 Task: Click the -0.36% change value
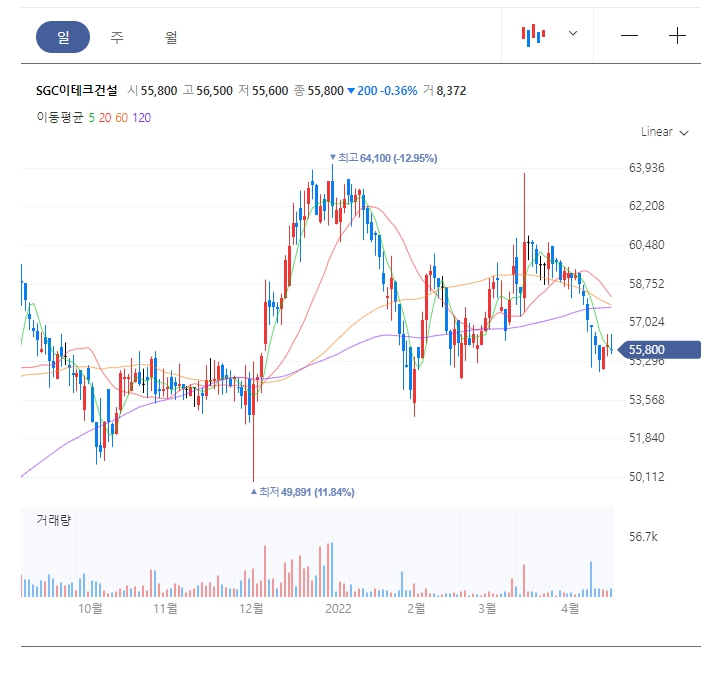click(x=399, y=91)
